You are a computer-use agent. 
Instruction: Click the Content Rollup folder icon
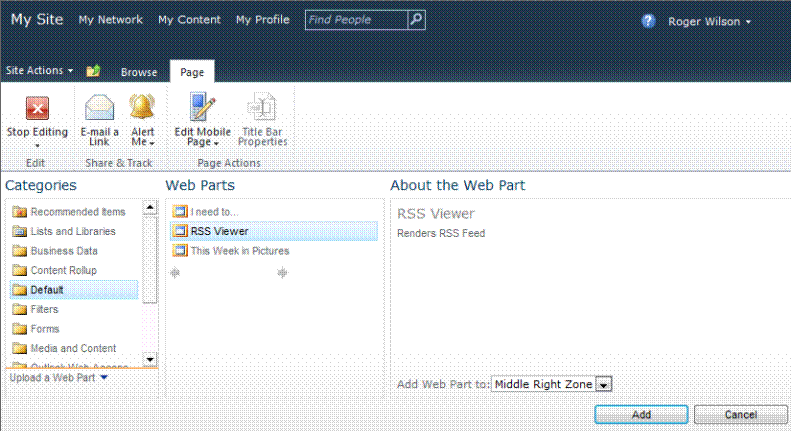(x=20, y=270)
